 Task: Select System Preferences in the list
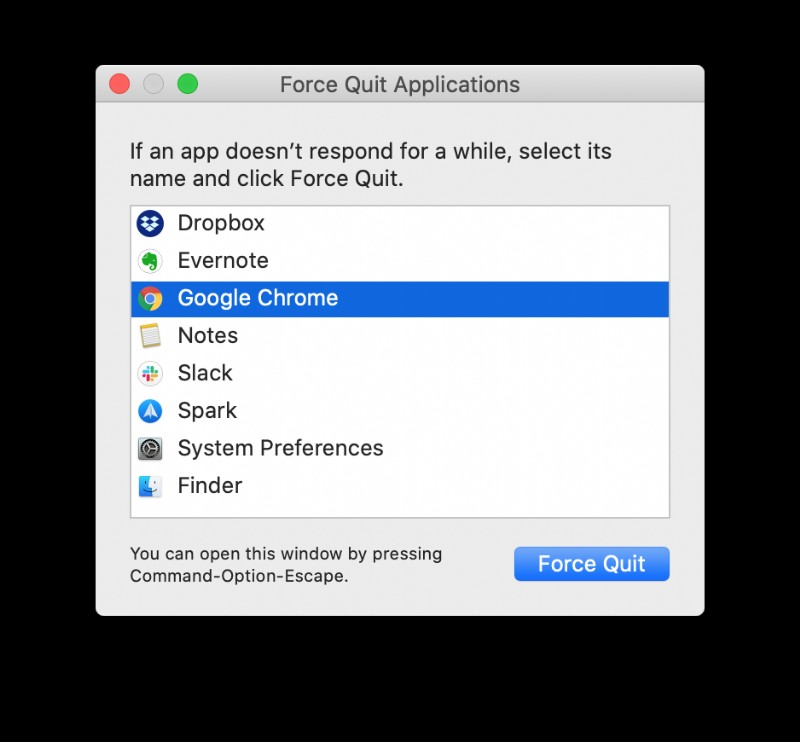(x=280, y=448)
